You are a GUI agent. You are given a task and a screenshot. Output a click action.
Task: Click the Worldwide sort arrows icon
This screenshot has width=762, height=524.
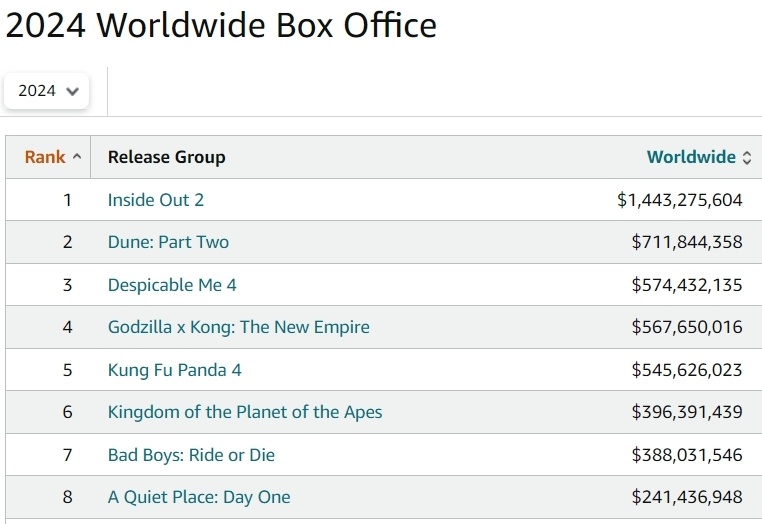point(746,157)
